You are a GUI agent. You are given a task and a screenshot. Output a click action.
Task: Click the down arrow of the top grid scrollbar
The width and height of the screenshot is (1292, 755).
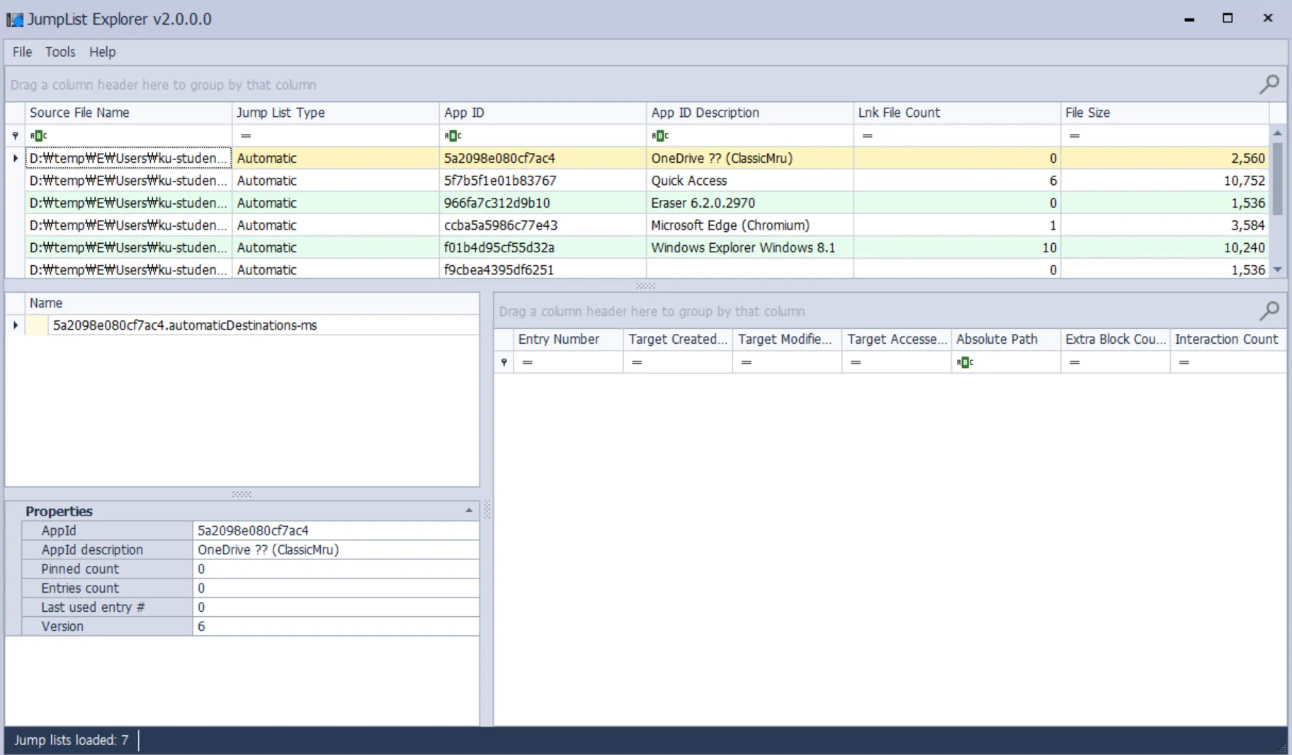pos(1277,270)
